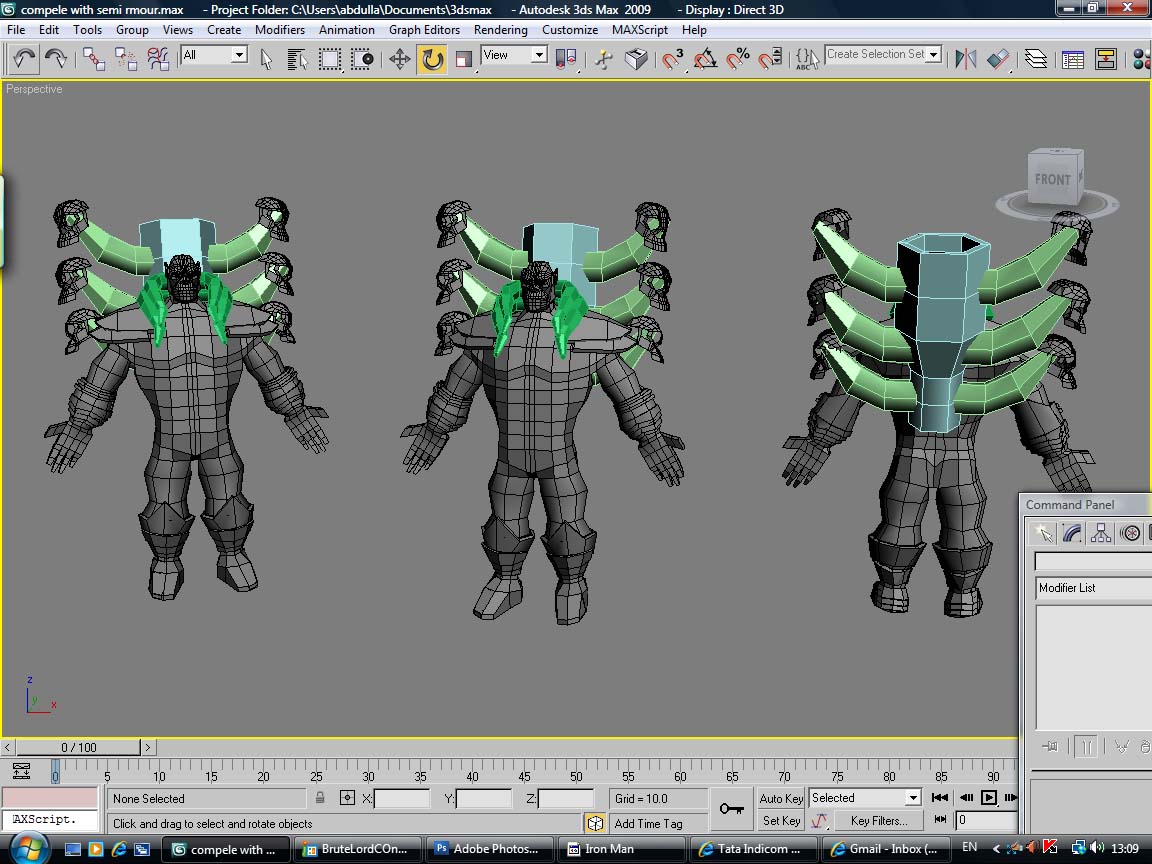Viewport: 1152px width, 864px height.
Task: Toggle Key Mode next to frame field
Action: point(940,819)
